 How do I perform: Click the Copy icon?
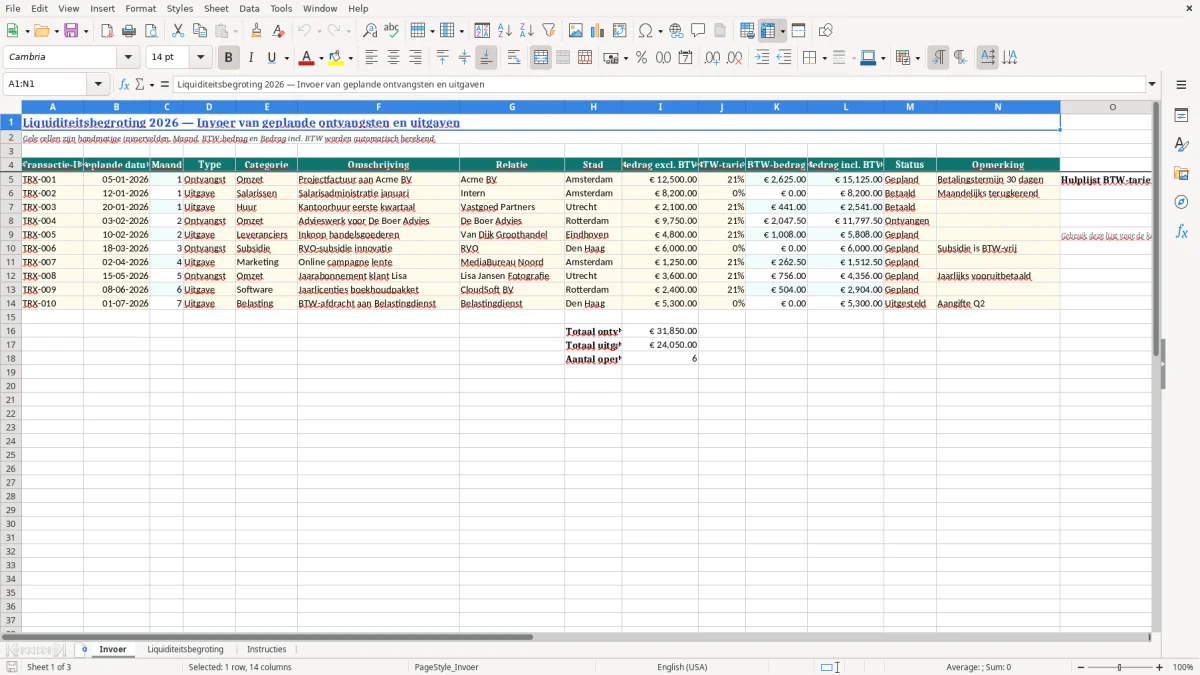(x=200, y=31)
